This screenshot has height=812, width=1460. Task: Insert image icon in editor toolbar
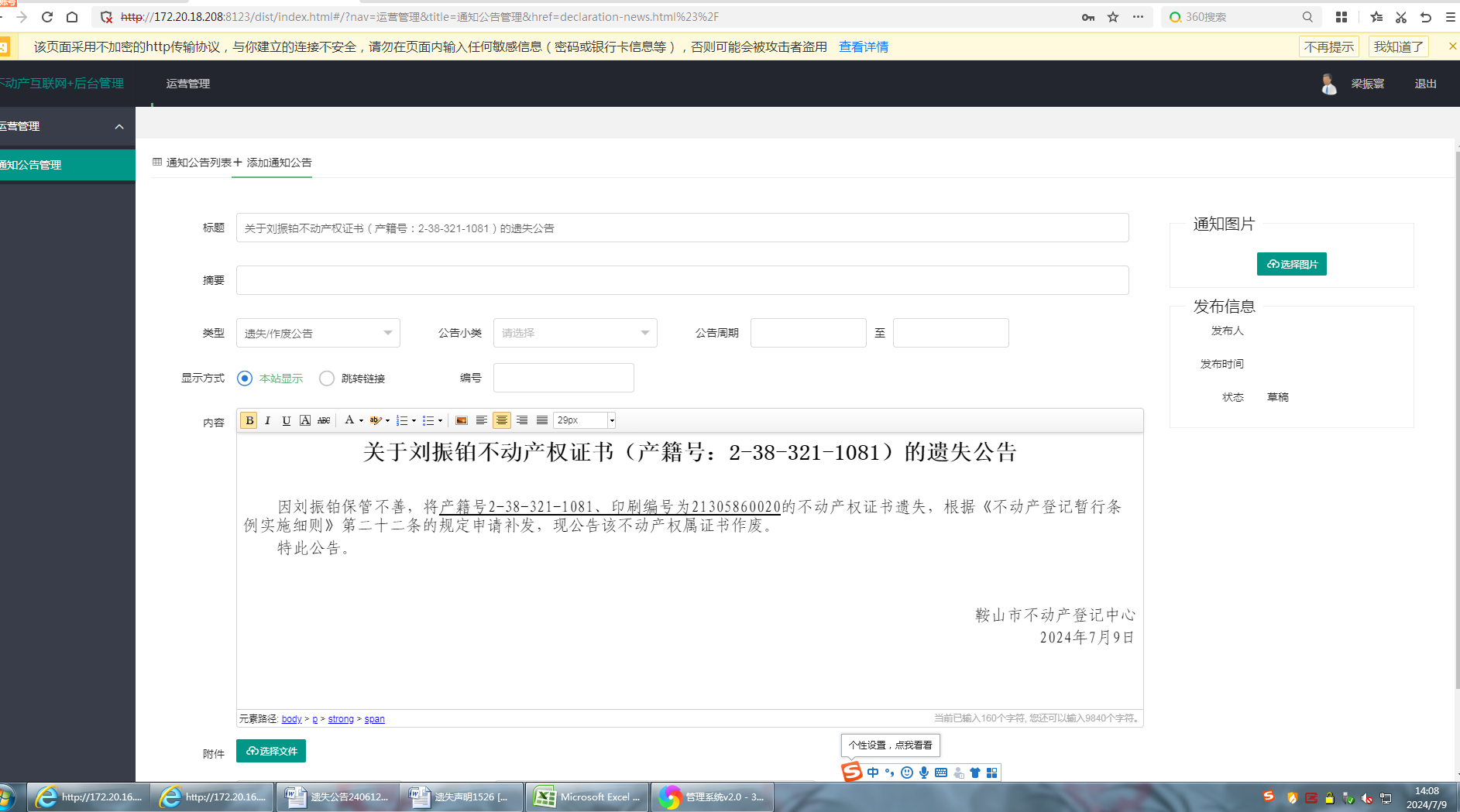462,420
